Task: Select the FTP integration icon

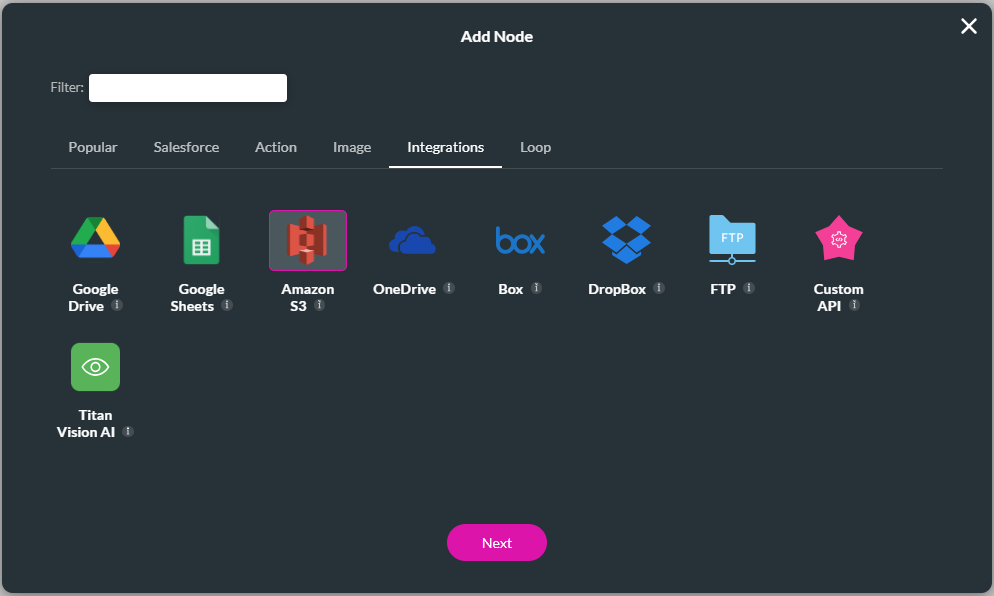Action: pyautogui.click(x=731, y=239)
